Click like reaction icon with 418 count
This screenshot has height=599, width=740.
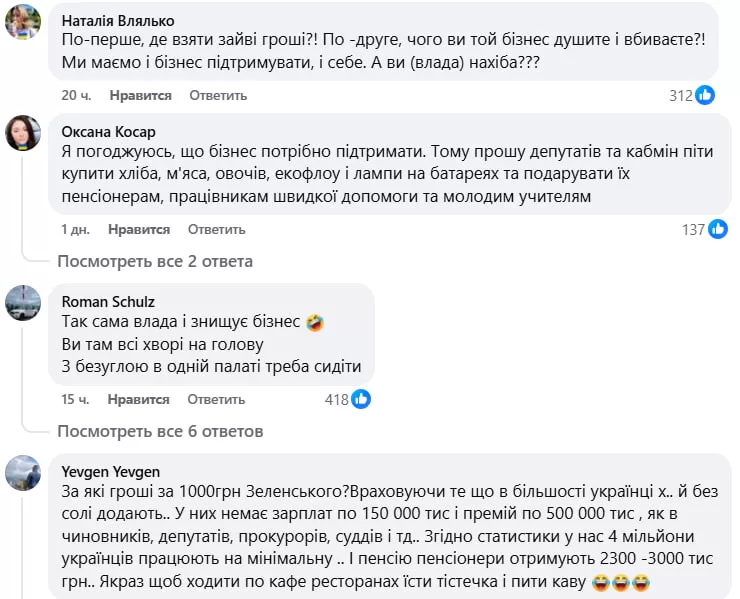tap(361, 400)
